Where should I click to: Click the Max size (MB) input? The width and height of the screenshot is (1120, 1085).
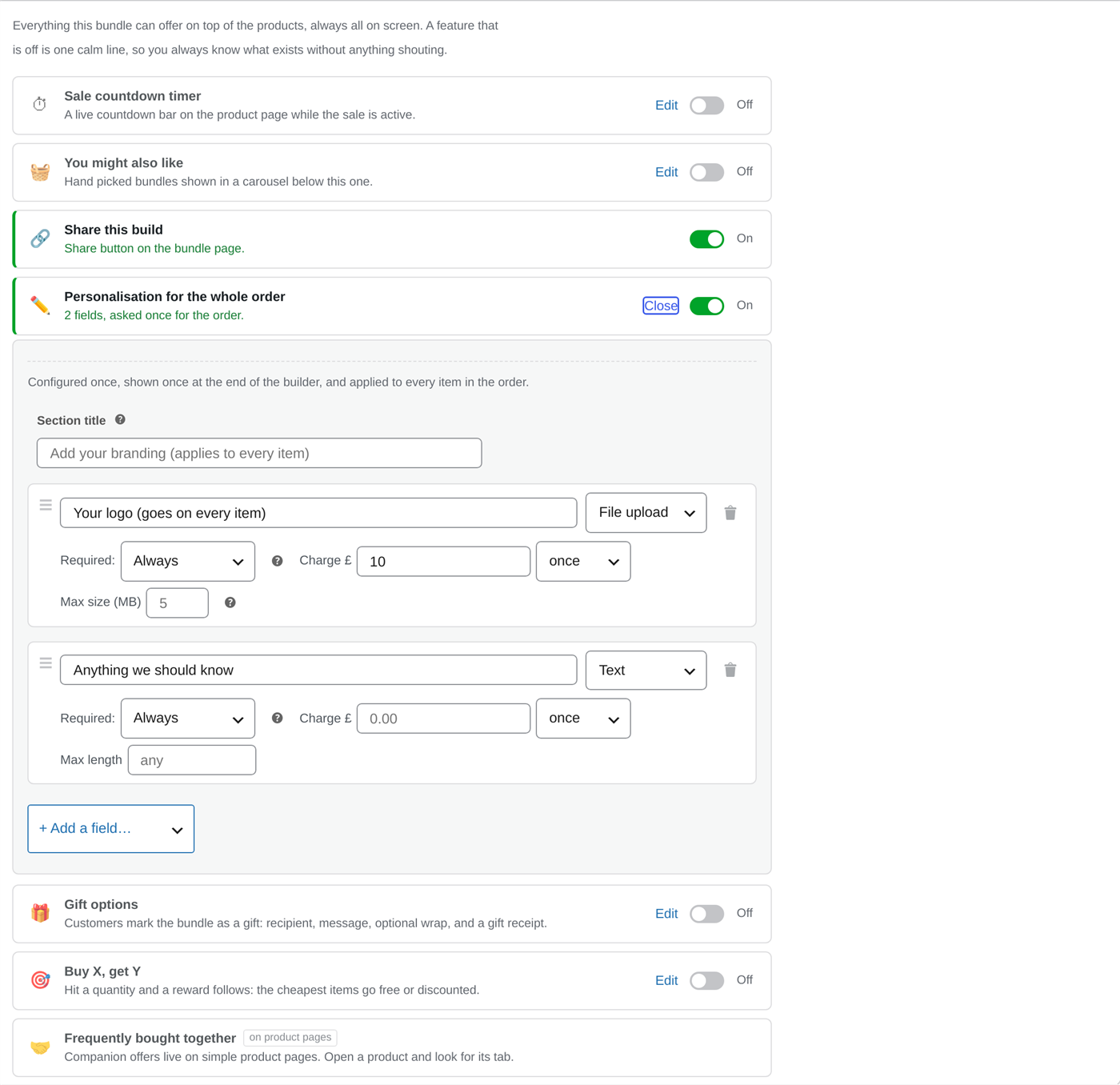178,603
